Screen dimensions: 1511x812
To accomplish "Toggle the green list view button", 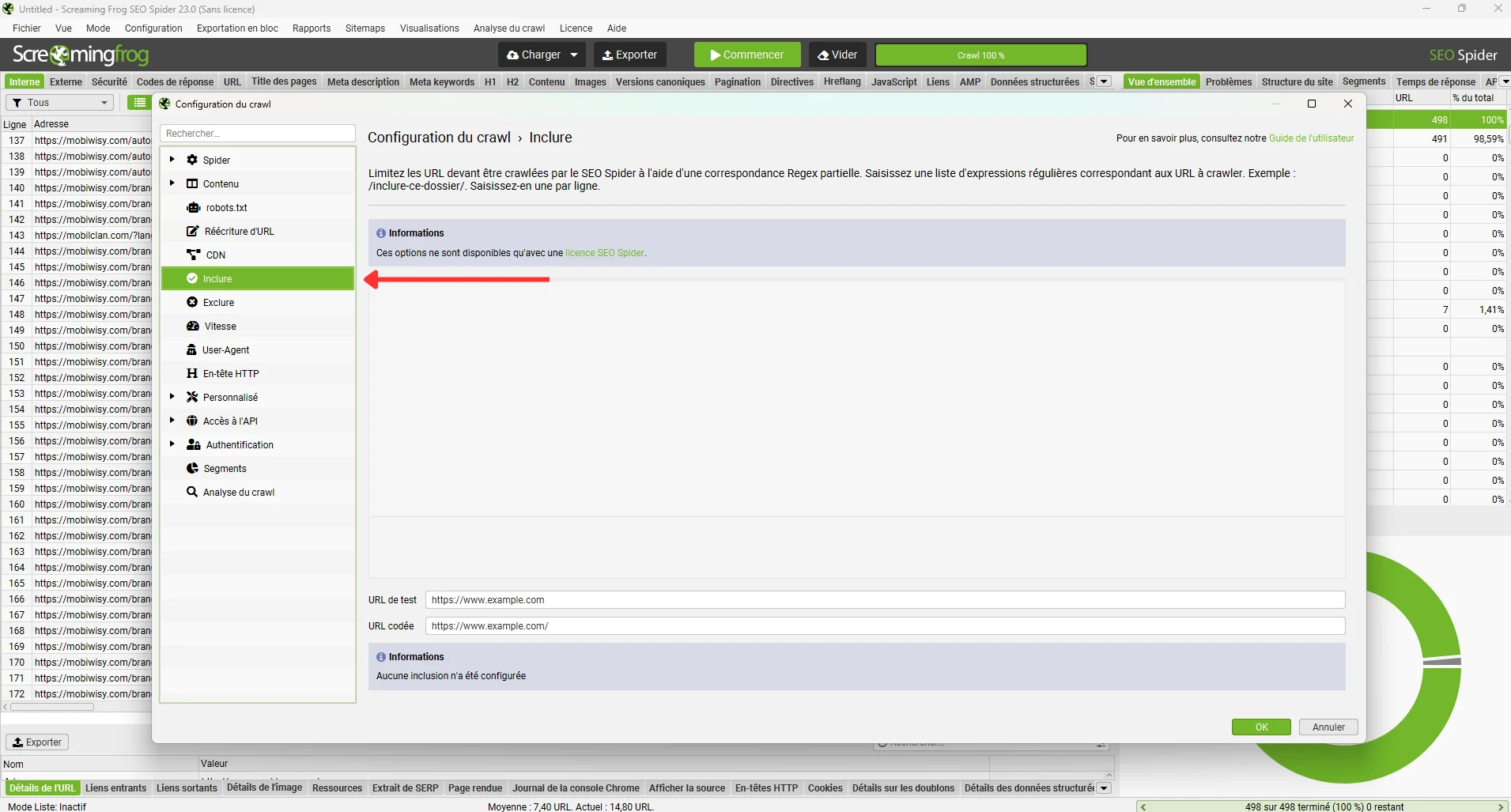I will click(x=140, y=103).
